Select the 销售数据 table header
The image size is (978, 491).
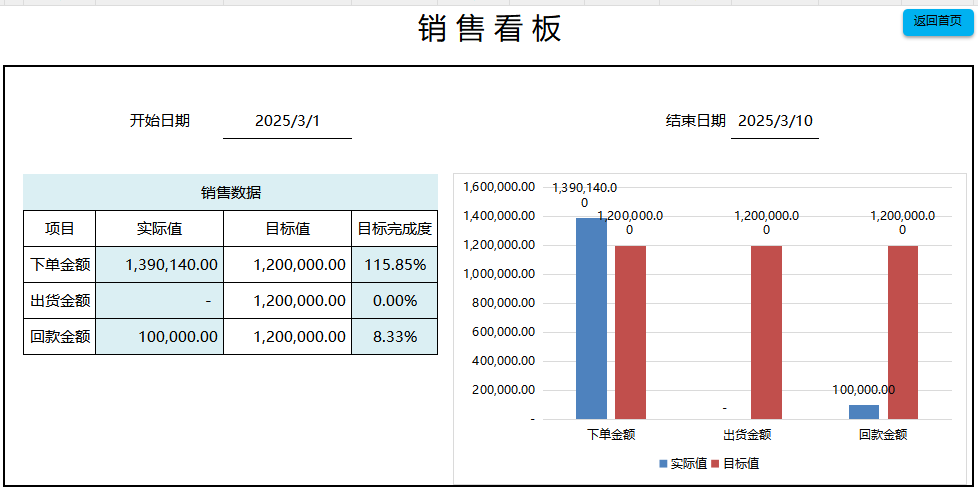(x=231, y=192)
